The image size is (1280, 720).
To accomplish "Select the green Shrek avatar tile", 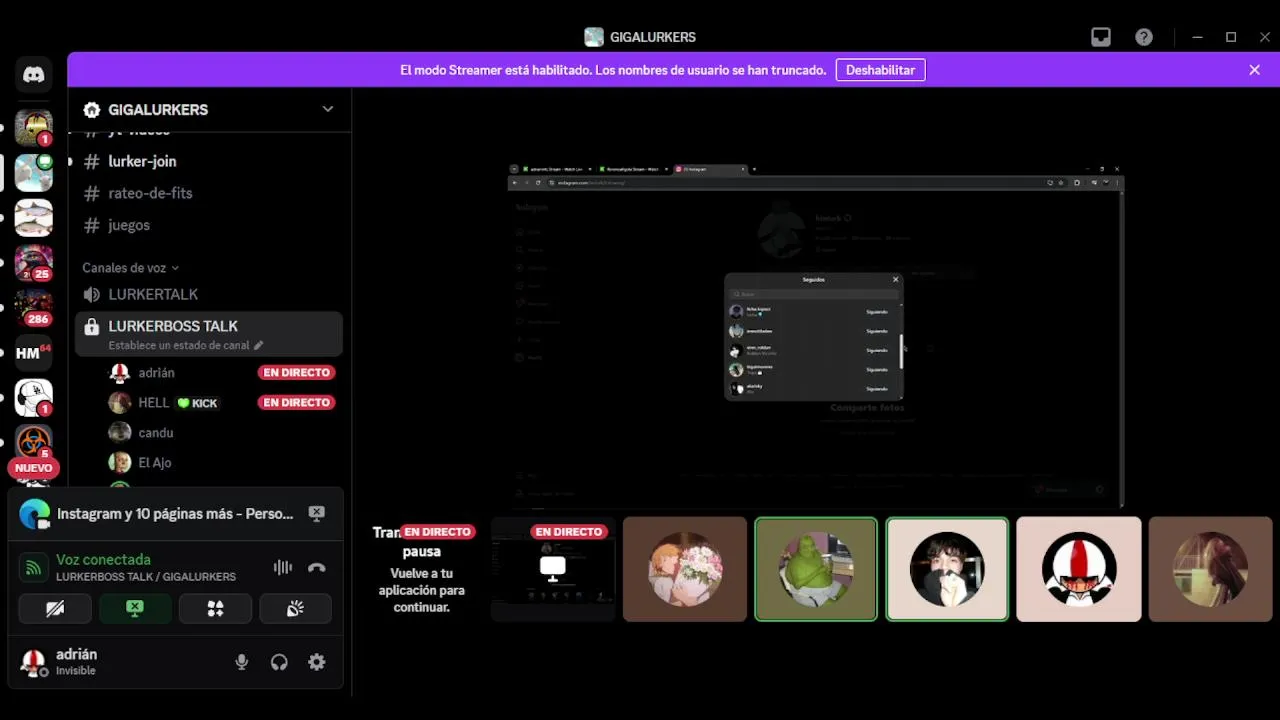I will 816,569.
